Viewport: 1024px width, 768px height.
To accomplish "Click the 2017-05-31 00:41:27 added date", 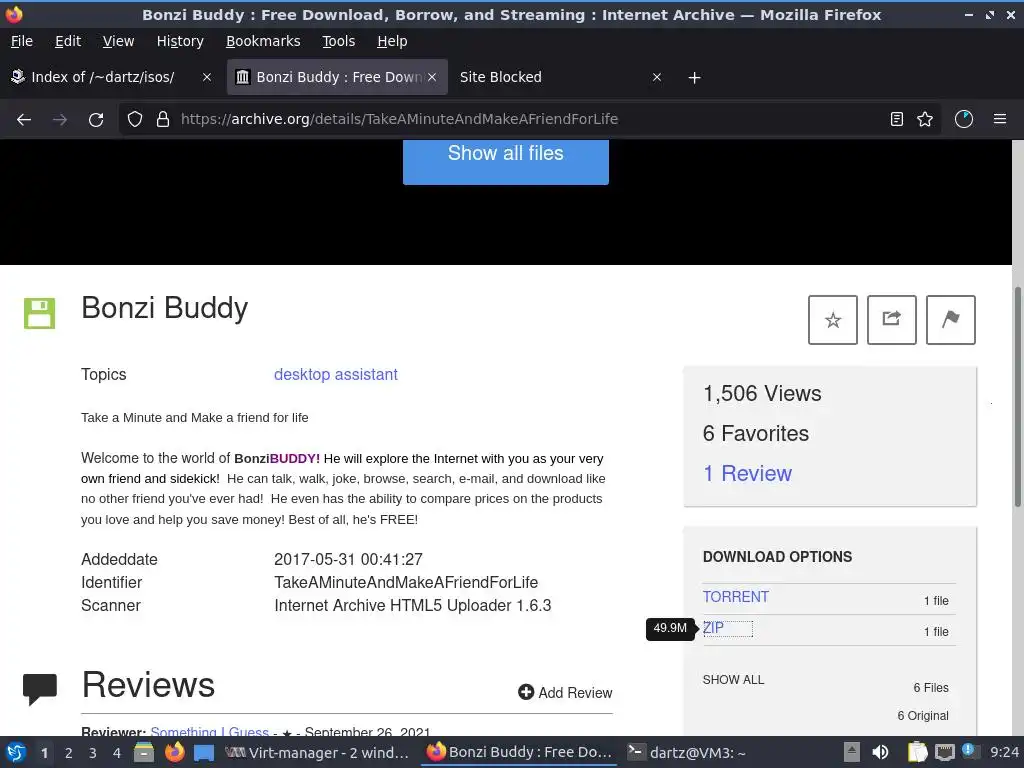I will tap(348, 560).
